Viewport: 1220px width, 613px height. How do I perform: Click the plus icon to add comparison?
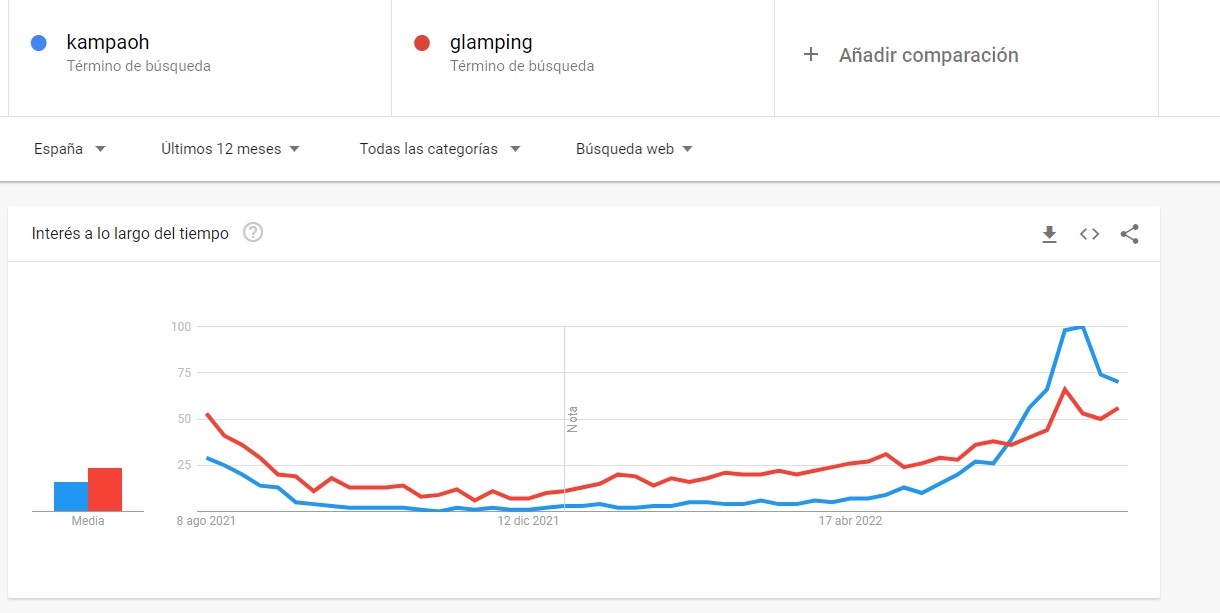click(x=811, y=55)
